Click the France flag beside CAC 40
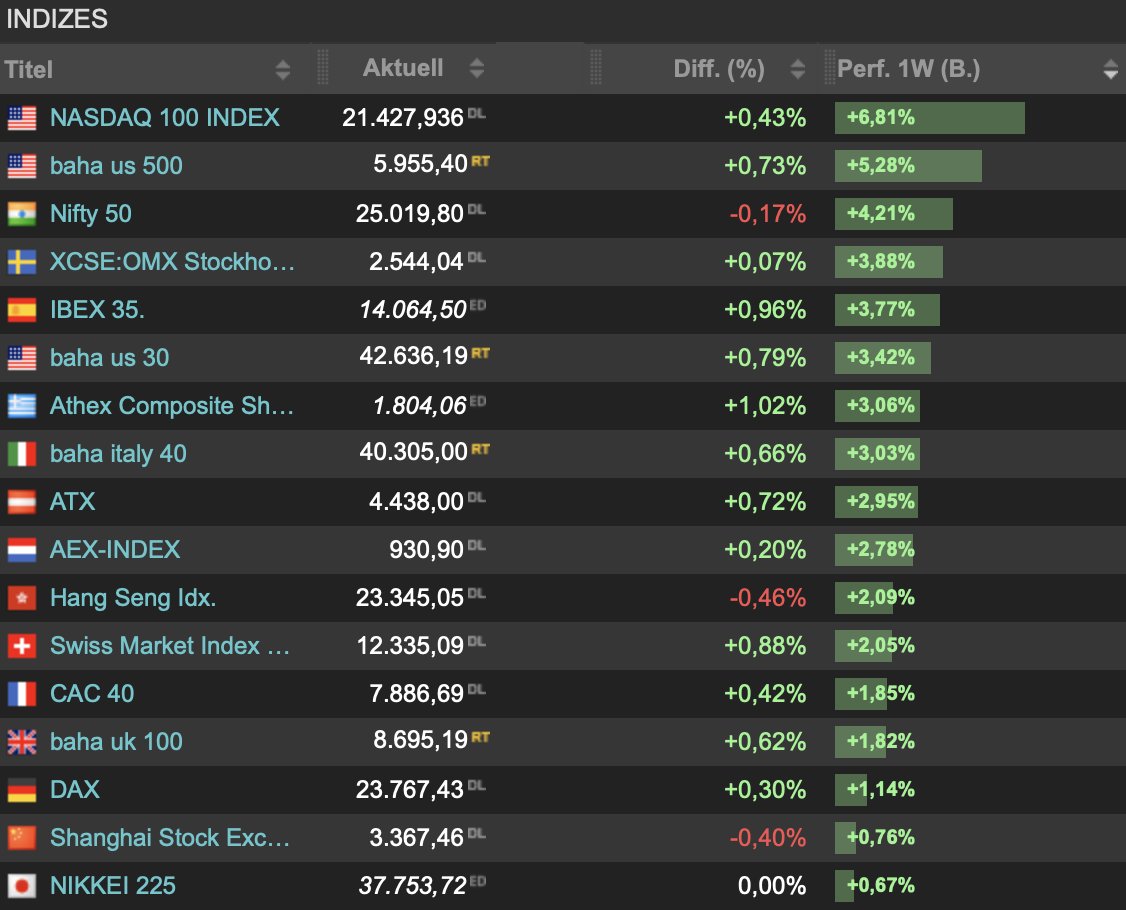 point(22,694)
